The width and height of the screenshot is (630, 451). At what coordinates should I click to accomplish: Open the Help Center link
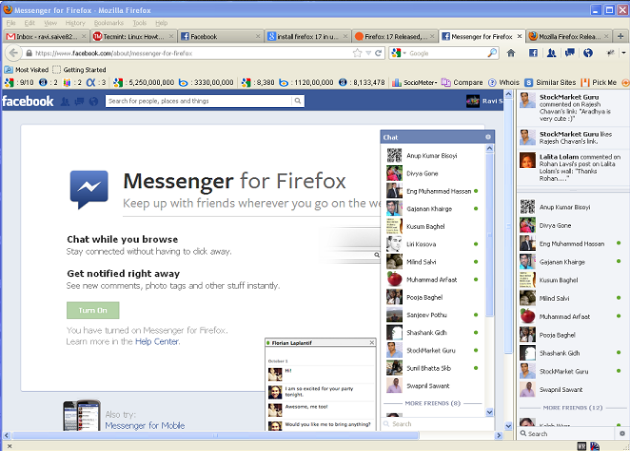coord(157,341)
